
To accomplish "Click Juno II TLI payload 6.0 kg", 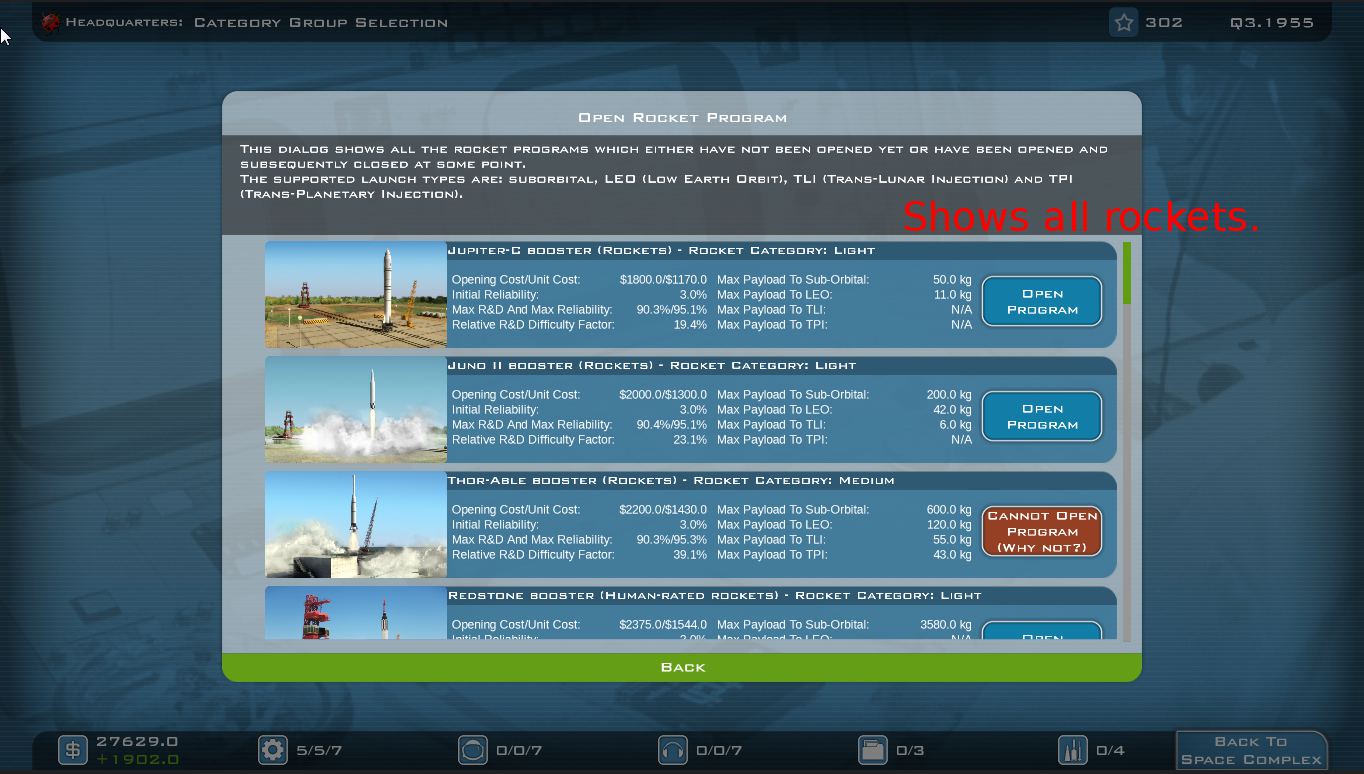I will 956,425.
